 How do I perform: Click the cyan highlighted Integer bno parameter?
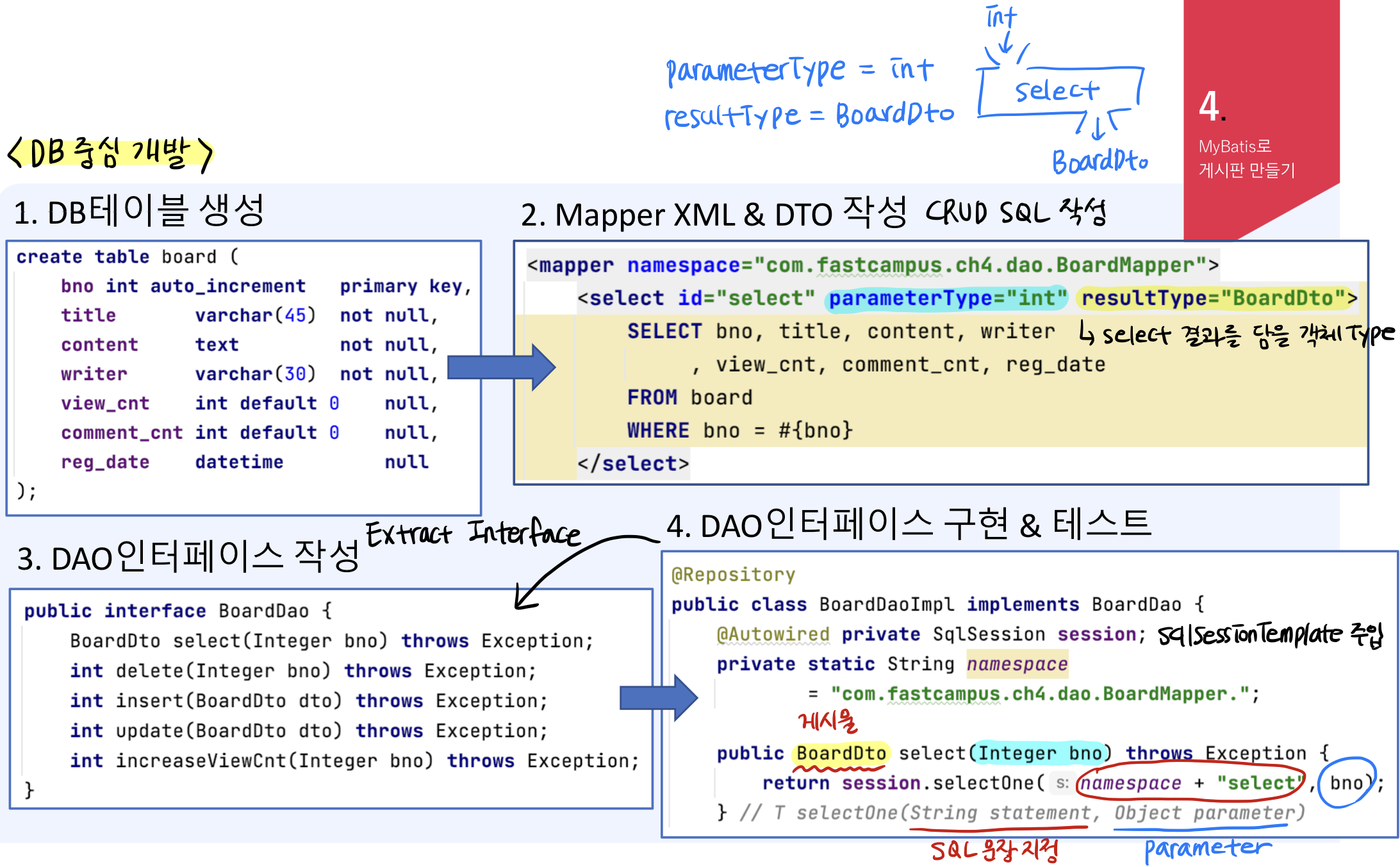click(1039, 753)
